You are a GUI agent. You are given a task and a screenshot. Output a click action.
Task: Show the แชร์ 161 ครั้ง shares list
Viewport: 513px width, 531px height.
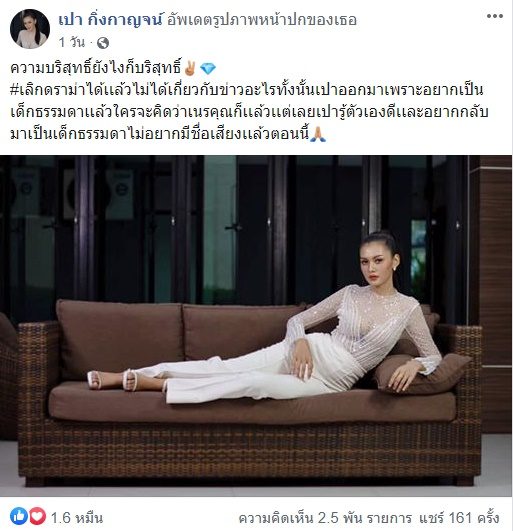tap(459, 517)
